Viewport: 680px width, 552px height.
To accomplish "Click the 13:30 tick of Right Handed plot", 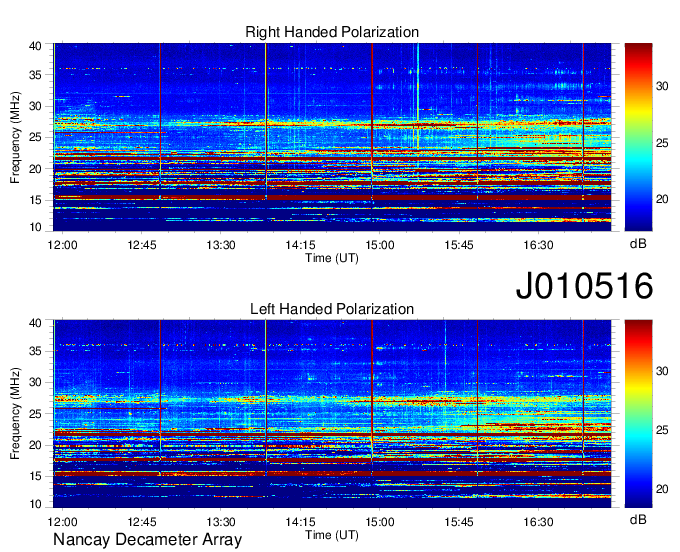I will tap(221, 245).
